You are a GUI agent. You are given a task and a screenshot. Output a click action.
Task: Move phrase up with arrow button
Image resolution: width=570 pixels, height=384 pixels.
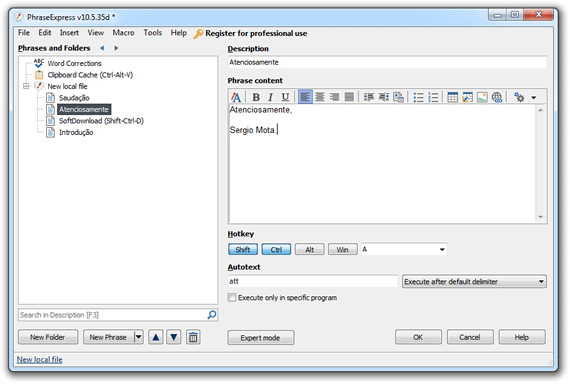pyautogui.click(x=156, y=337)
